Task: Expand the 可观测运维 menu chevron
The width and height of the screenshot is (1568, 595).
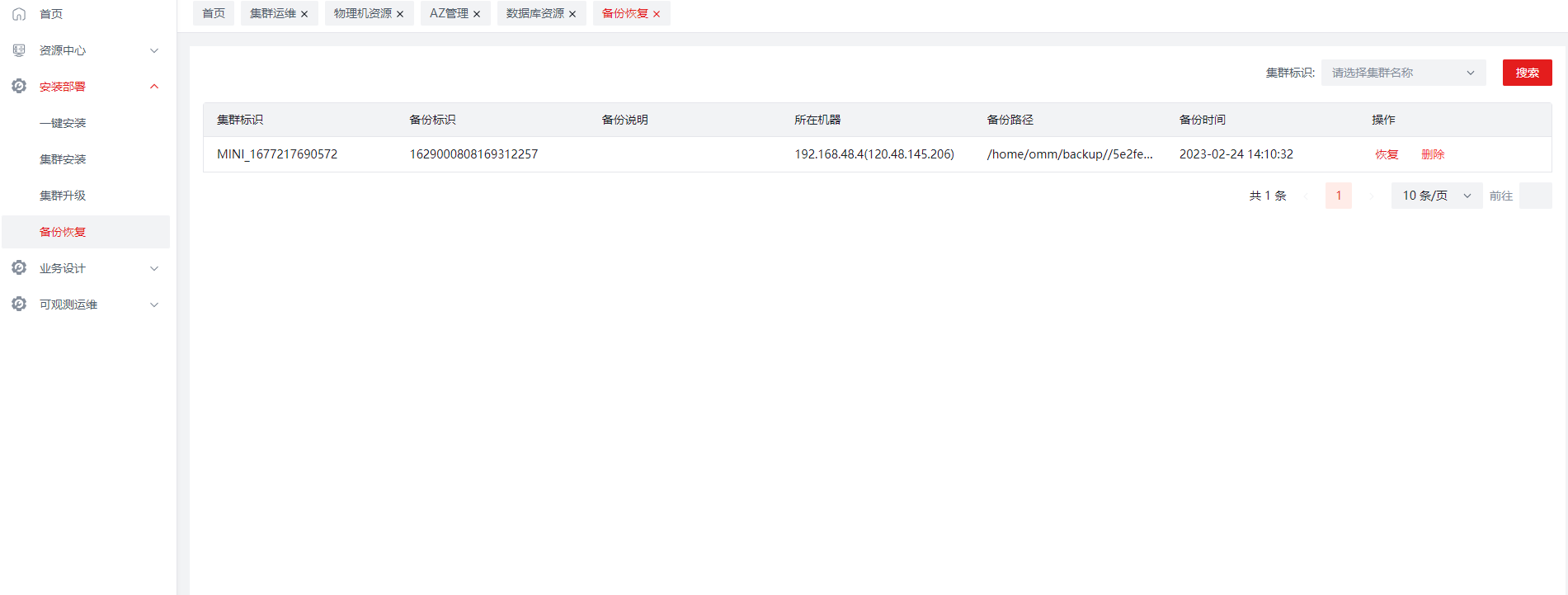Action: click(154, 305)
